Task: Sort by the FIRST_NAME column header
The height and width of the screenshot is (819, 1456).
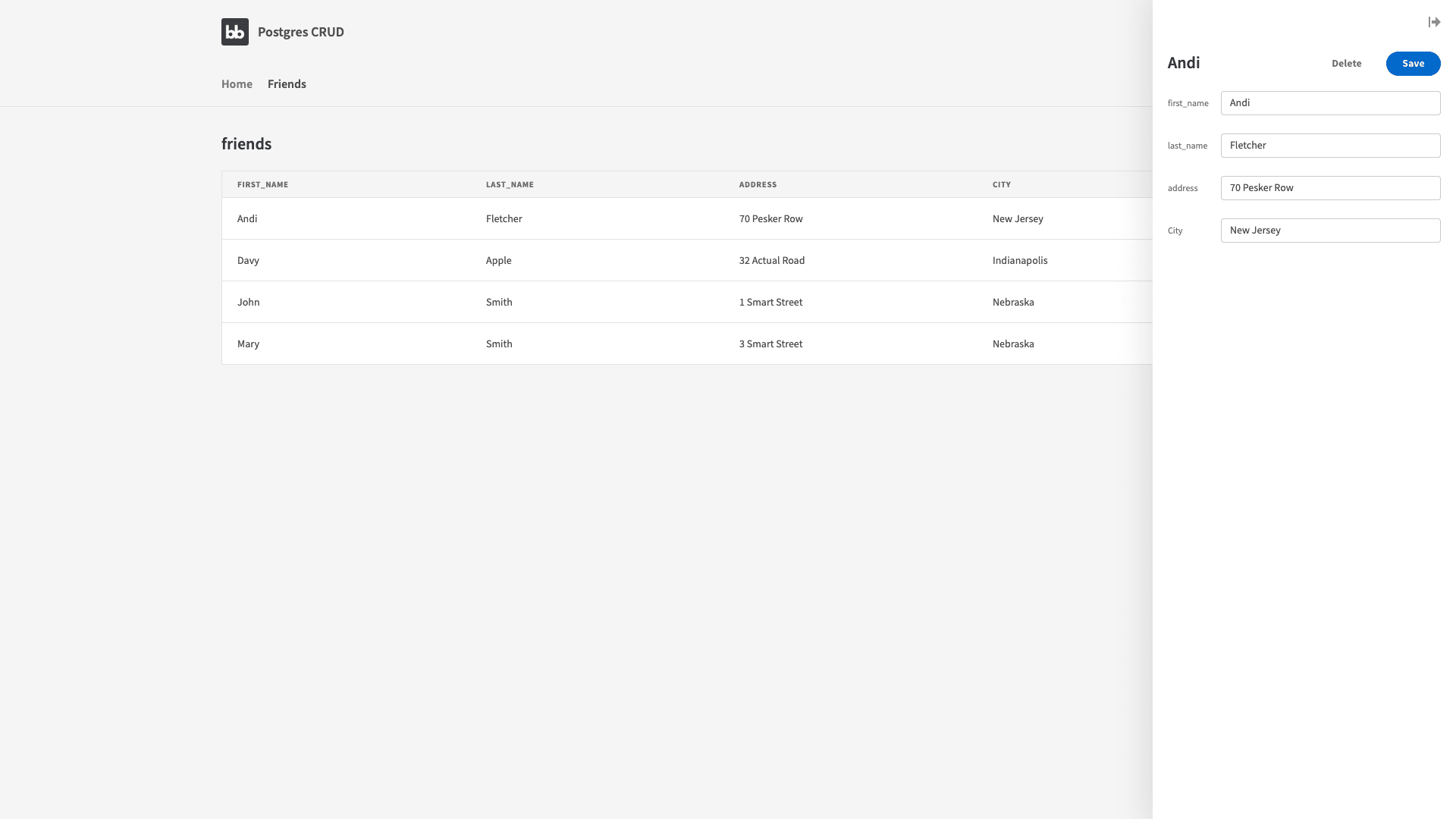Action: click(x=262, y=185)
